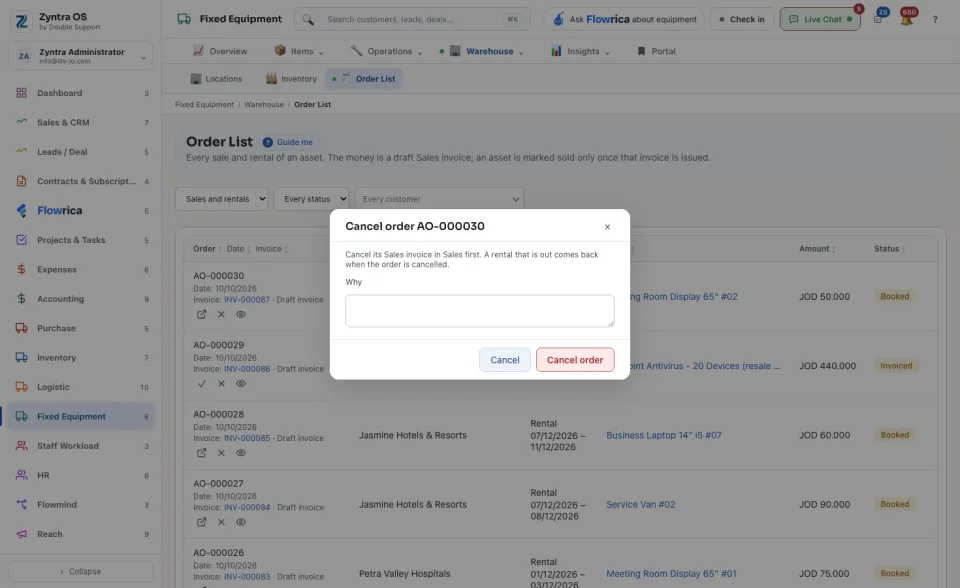Open invoice link INV-000085
960x588 pixels.
(x=247, y=438)
